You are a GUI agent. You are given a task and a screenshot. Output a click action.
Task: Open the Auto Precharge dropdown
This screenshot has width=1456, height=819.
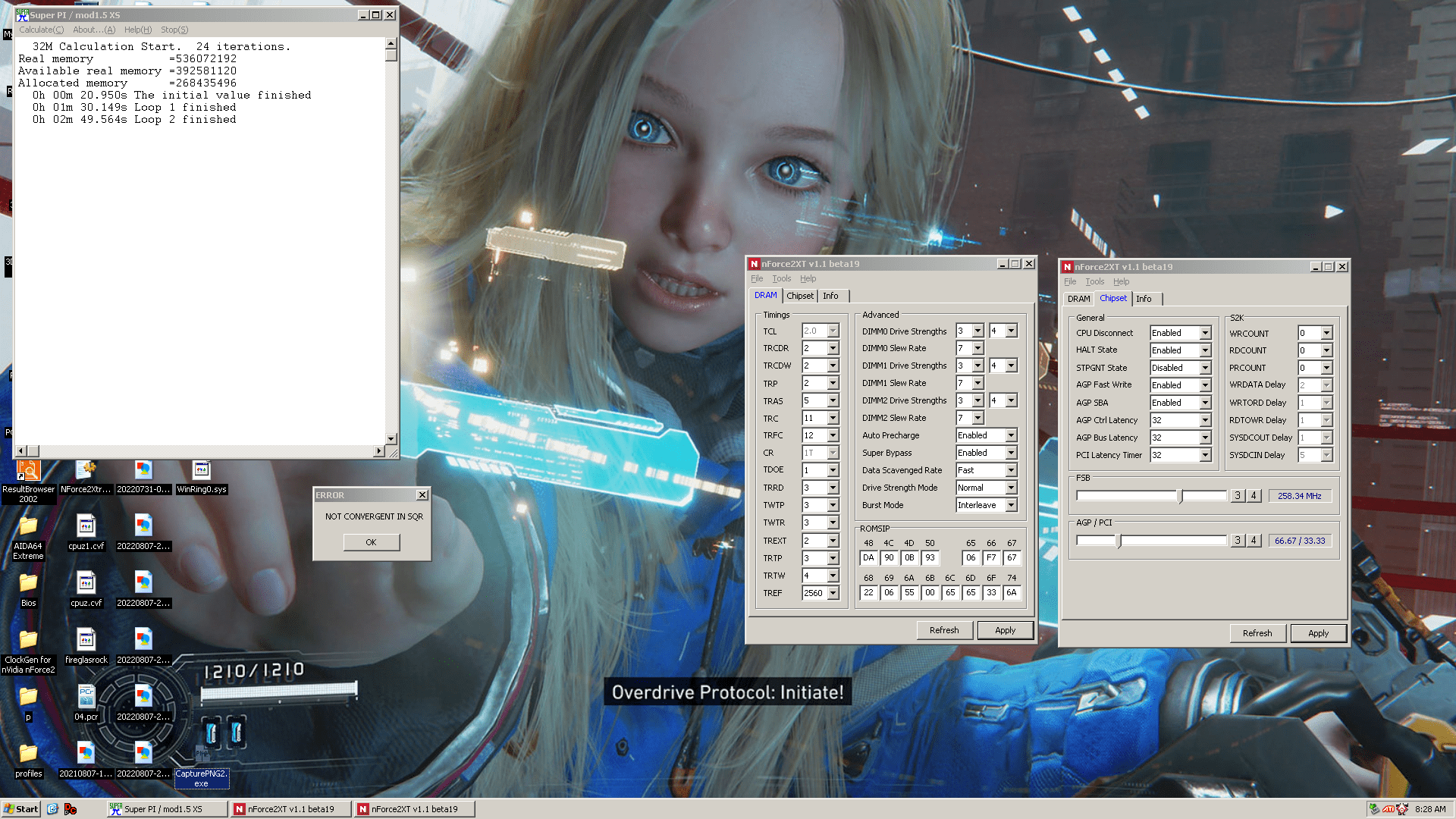pos(1011,435)
